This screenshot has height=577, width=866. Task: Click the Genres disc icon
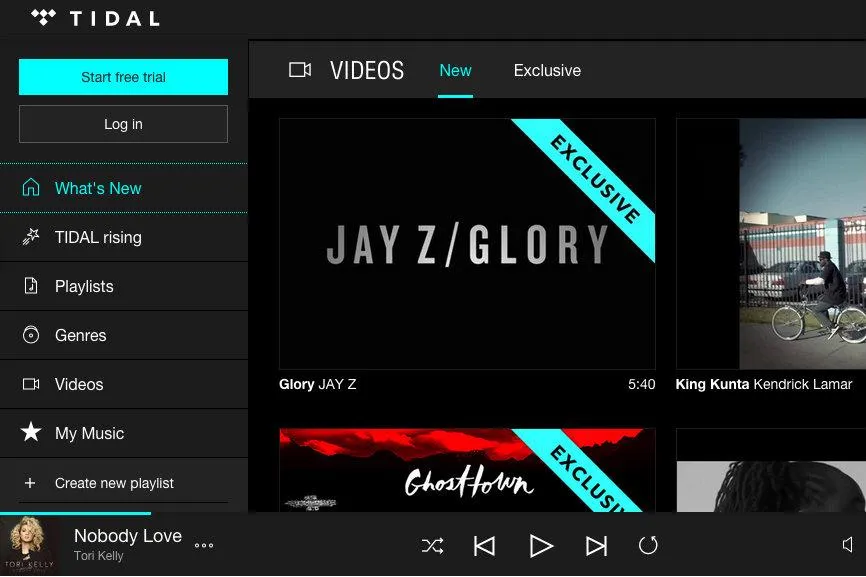point(31,335)
